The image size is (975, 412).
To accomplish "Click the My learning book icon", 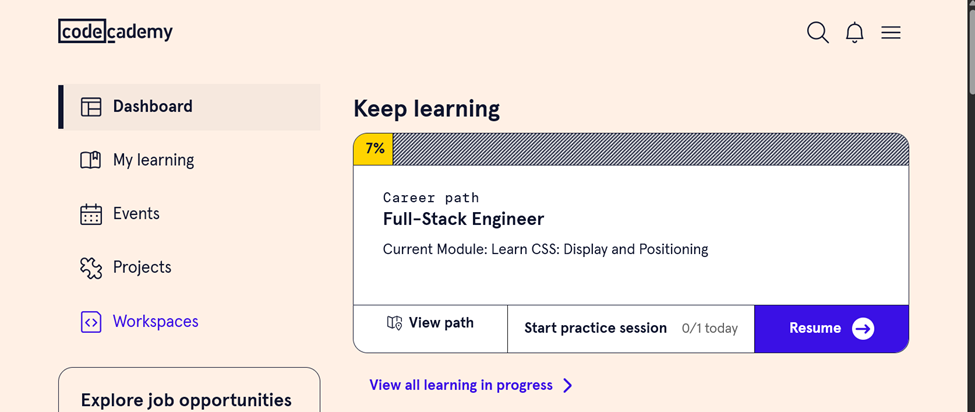I will click(x=91, y=160).
